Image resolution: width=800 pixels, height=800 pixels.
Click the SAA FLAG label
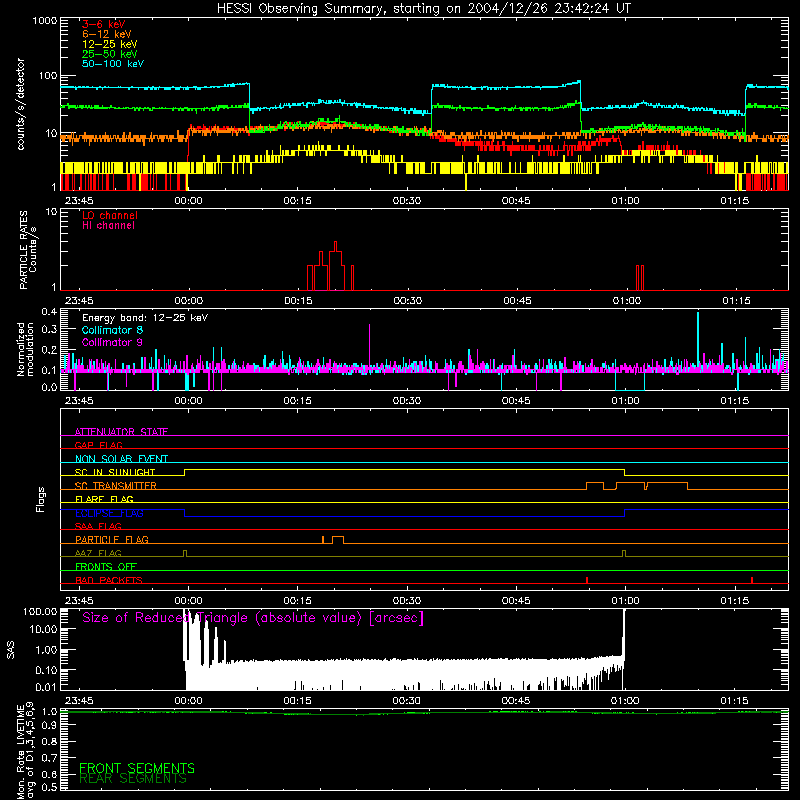98,526
